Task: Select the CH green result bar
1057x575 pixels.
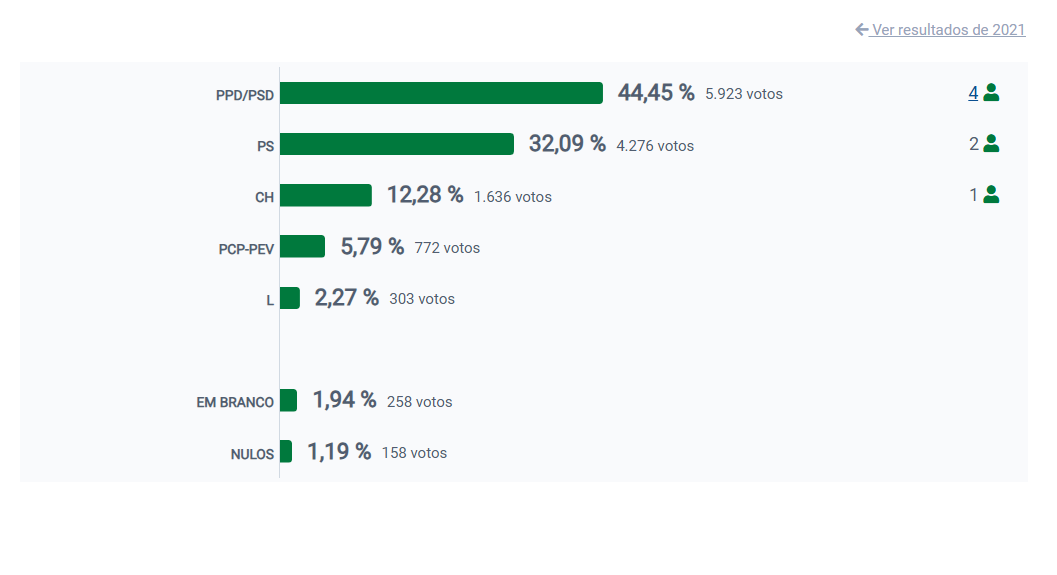Action: (x=326, y=195)
